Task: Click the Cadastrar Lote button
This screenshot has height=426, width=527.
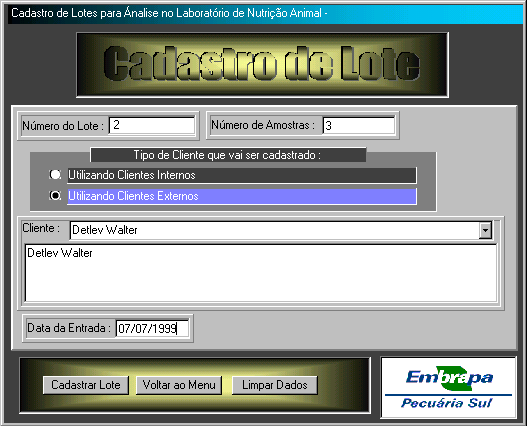Action: click(86, 385)
